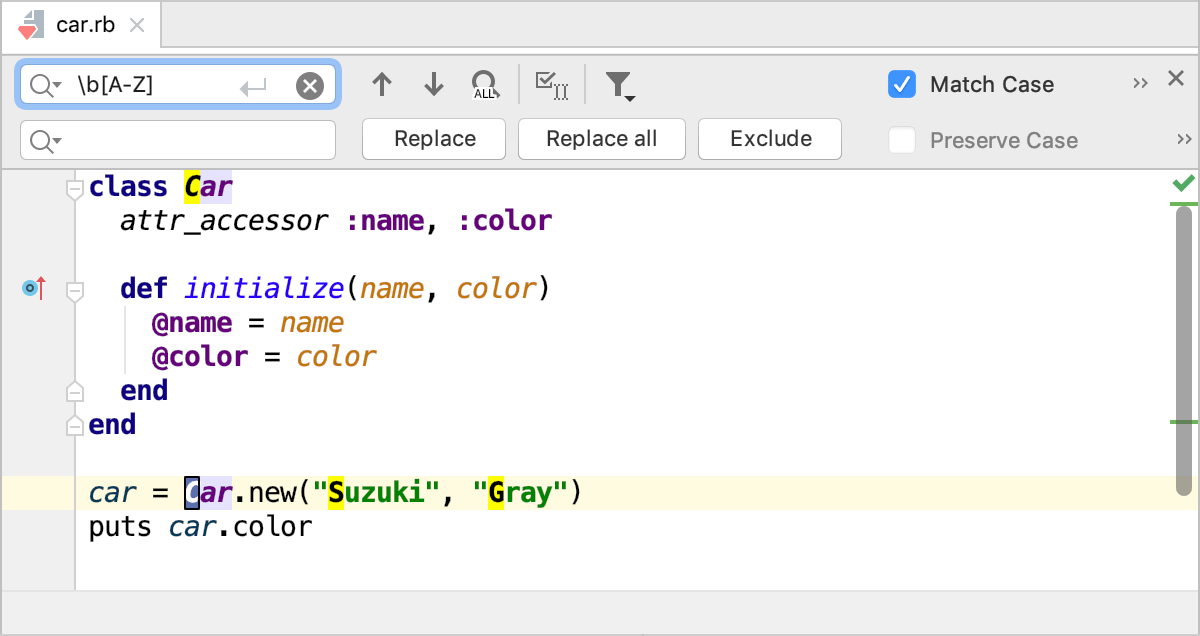1200x636 pixels.
Task: Select the car.rb editor tab
Action: click(85, 25)
